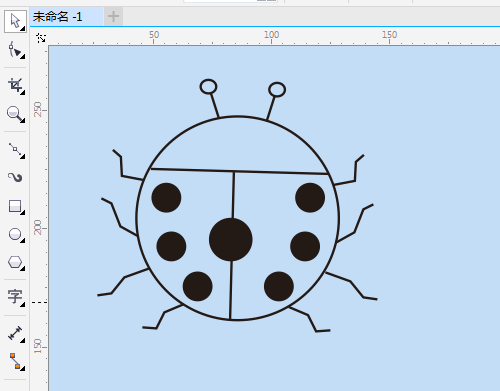Select the Zoom magnifier tool
Screen dimensions: 500x391
(x=15, y=114)
